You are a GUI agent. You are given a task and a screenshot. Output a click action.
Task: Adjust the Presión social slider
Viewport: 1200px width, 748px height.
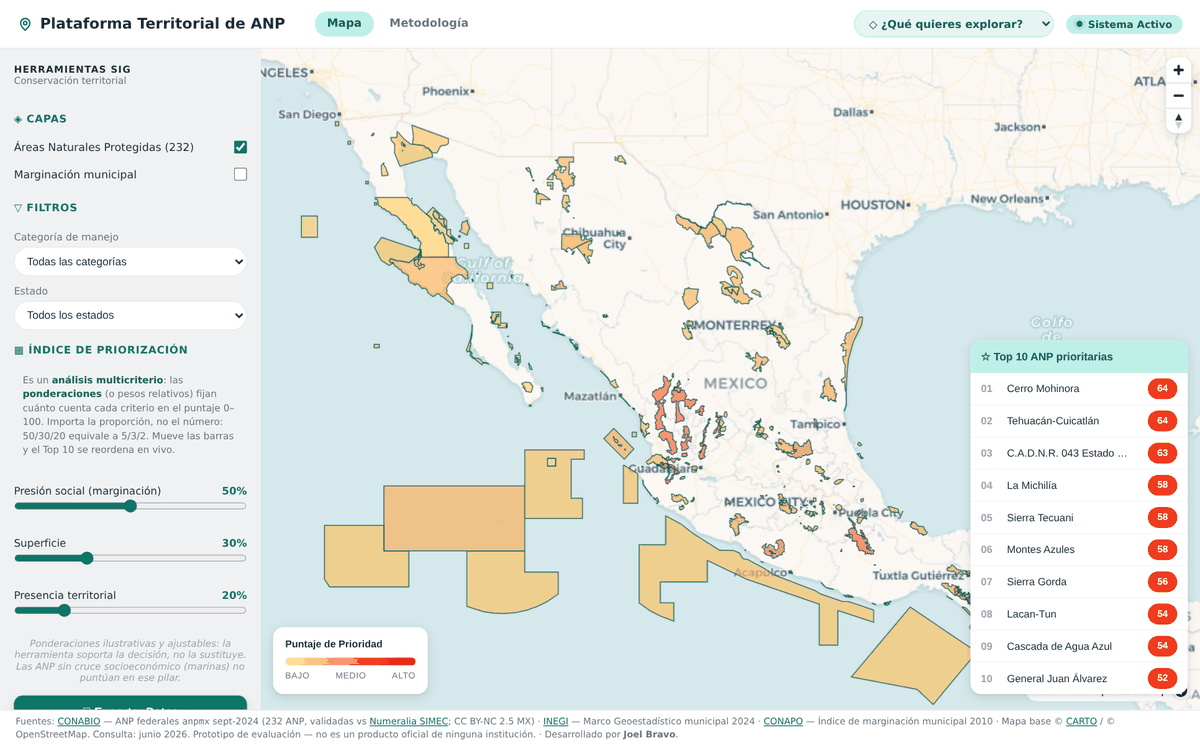click(130, 506)
